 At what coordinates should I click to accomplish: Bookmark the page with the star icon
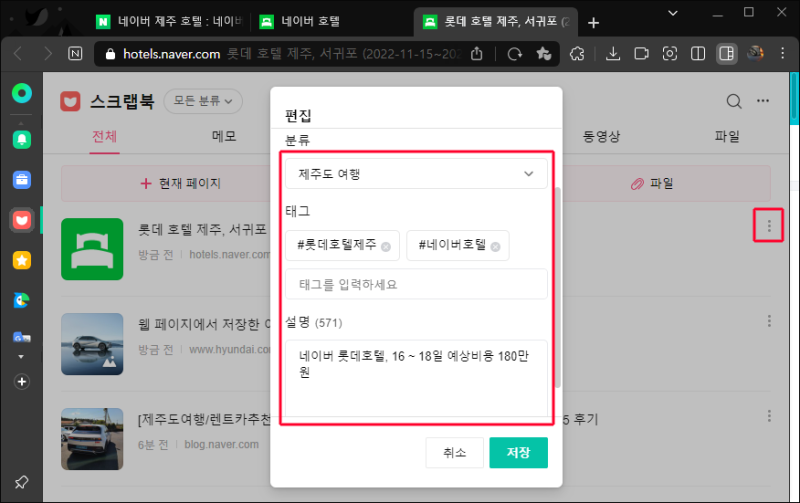544,54
